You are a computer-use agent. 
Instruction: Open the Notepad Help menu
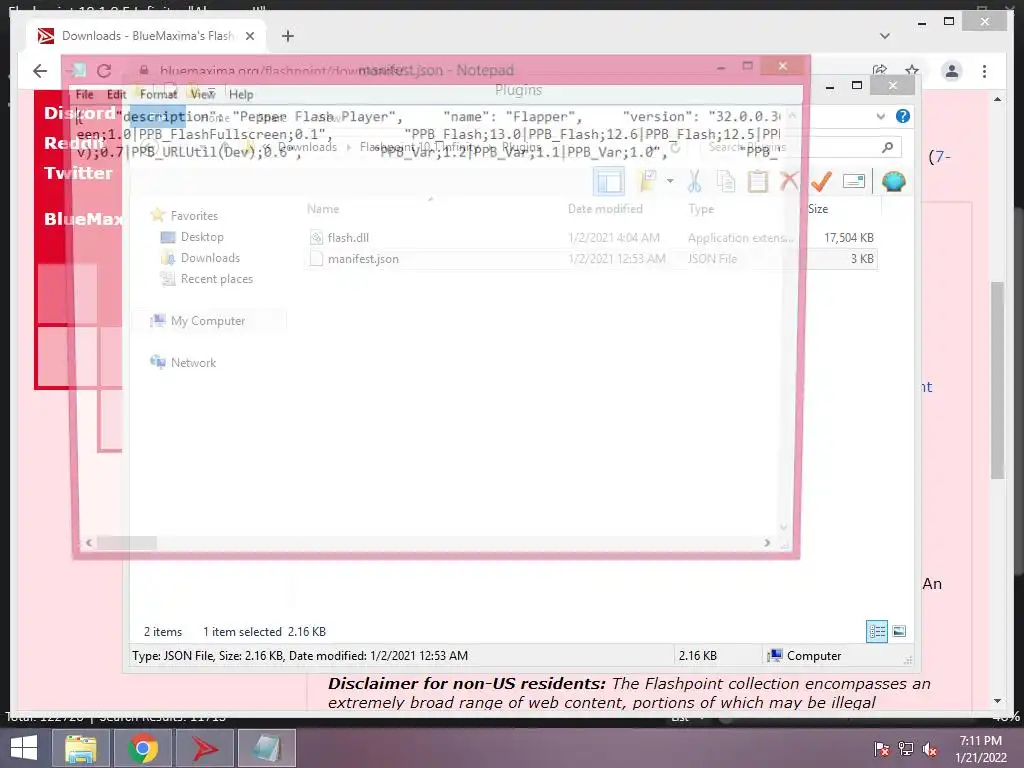(241, 94)
